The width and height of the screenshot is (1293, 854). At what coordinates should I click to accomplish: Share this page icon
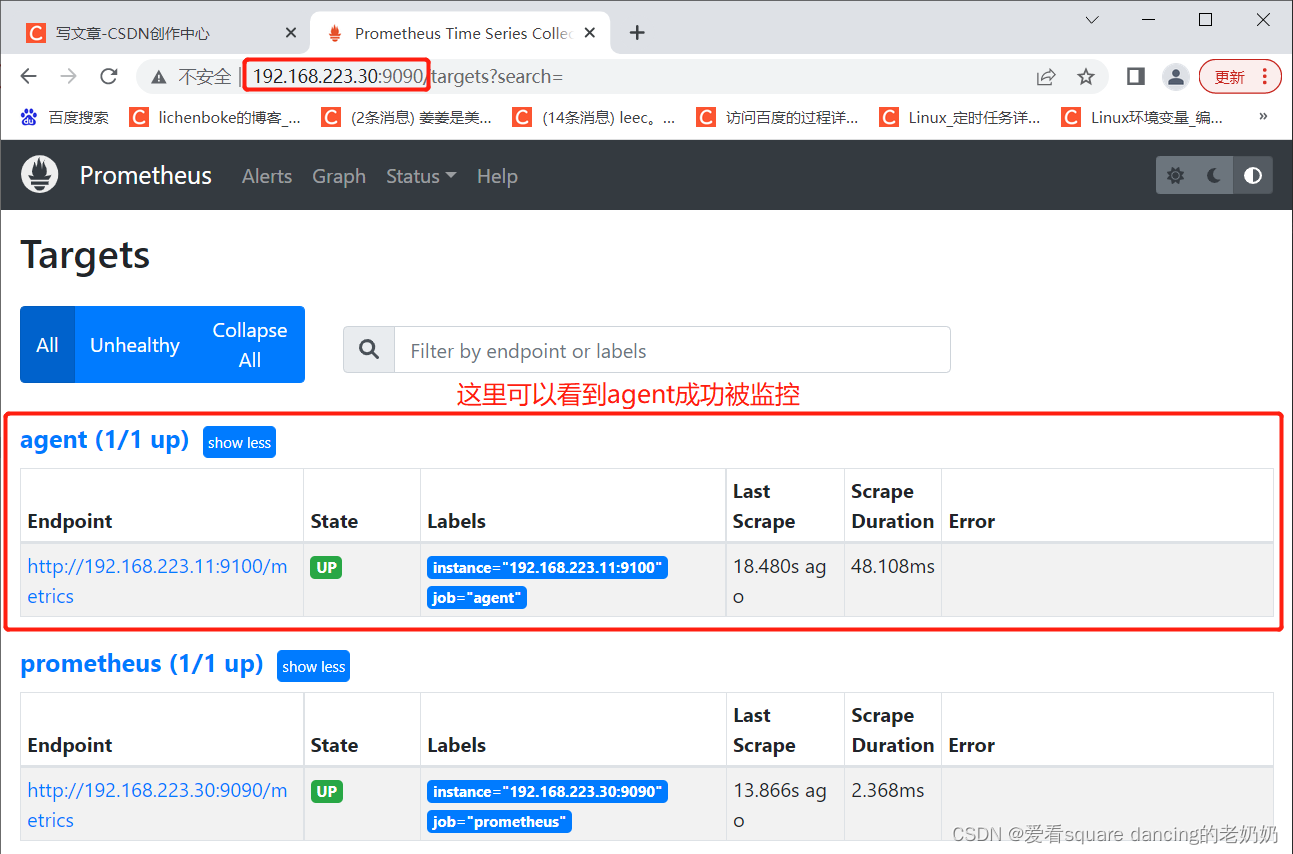pyautogui.click(x=1046, y=77)
